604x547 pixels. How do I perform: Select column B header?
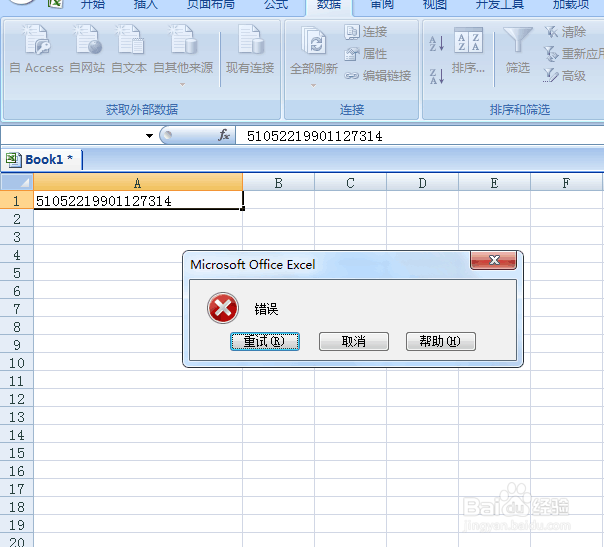tap(279, 183)
